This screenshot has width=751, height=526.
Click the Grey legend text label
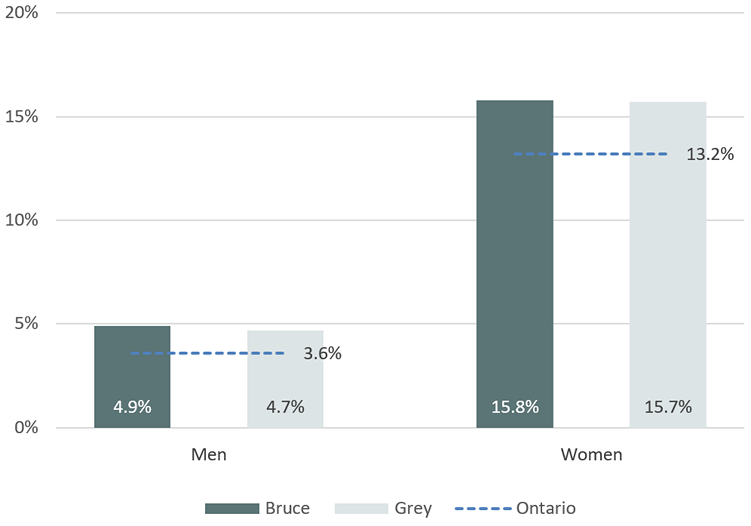[x=413, y=508]
